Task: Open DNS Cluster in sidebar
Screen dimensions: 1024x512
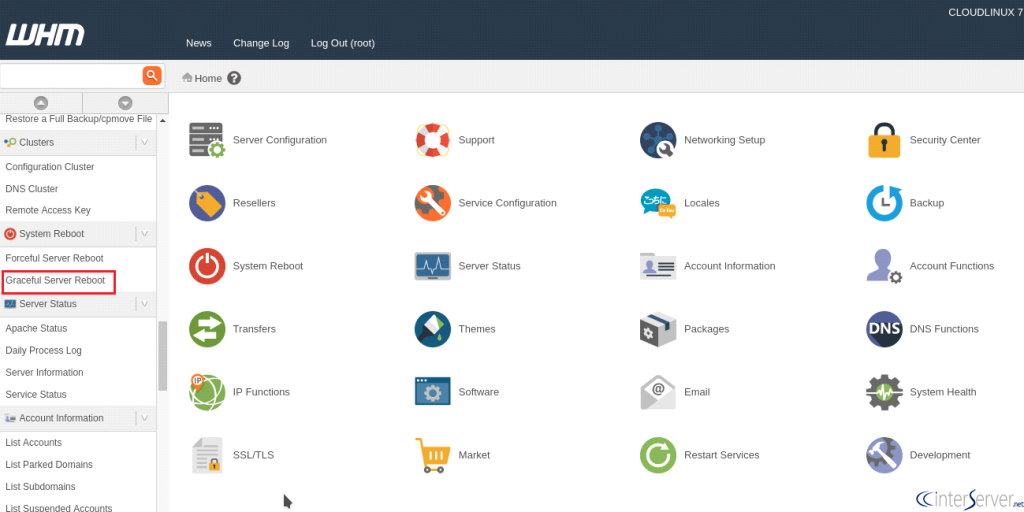Action: coord(31,189)
